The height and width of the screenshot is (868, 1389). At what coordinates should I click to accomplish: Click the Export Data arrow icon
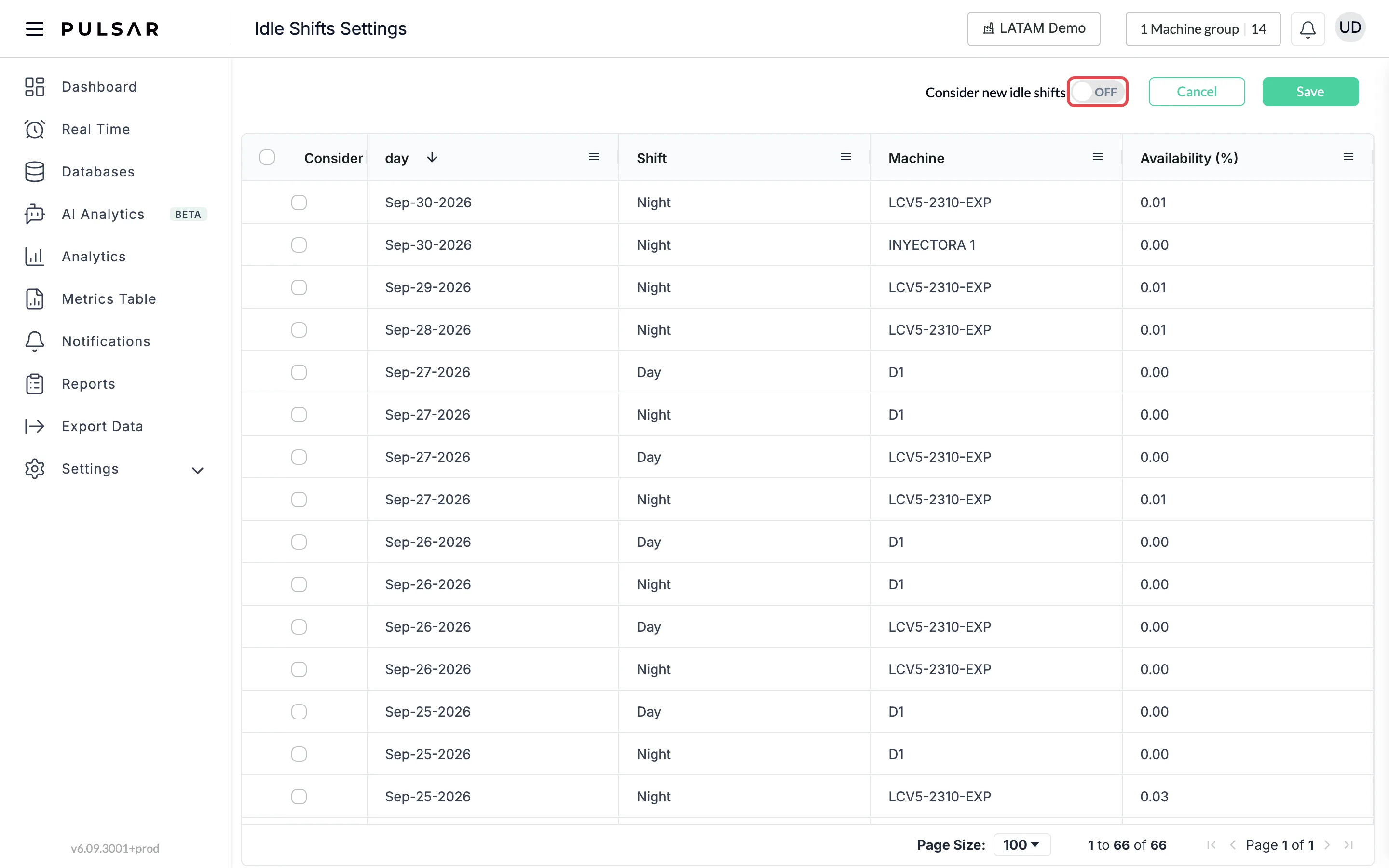pos(34,426)
